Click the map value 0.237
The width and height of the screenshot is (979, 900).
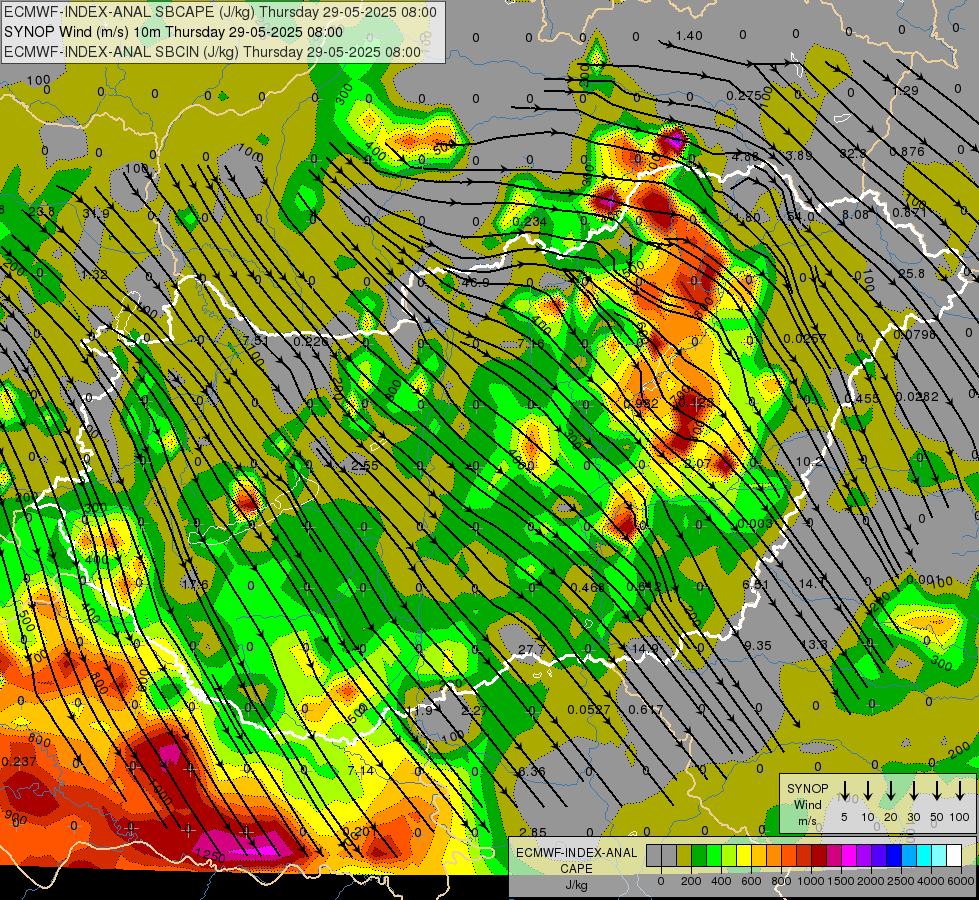[x=19, y=761]
